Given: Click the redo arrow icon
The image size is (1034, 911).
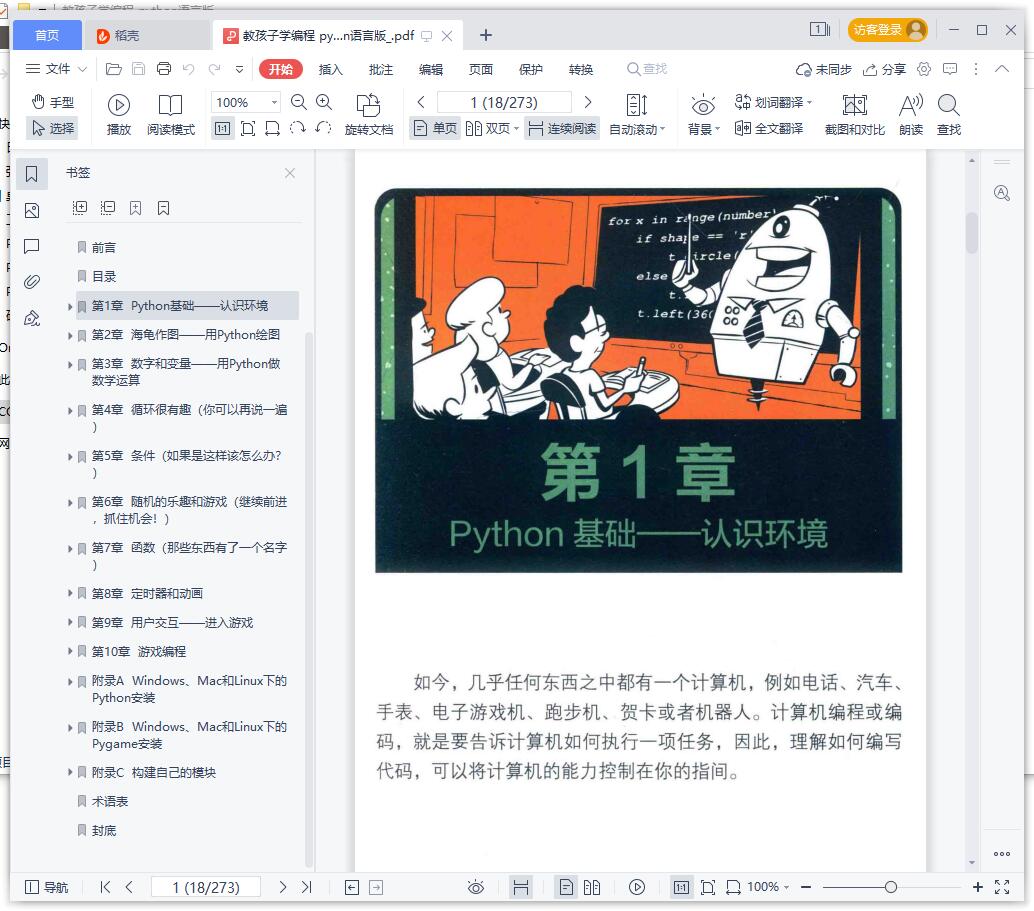Looking at the screenshot, I should (x=214, y=69).
